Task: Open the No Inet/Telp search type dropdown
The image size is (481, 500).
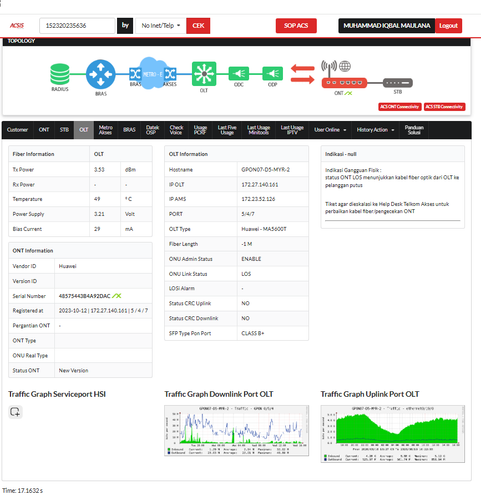Action: 161,26
